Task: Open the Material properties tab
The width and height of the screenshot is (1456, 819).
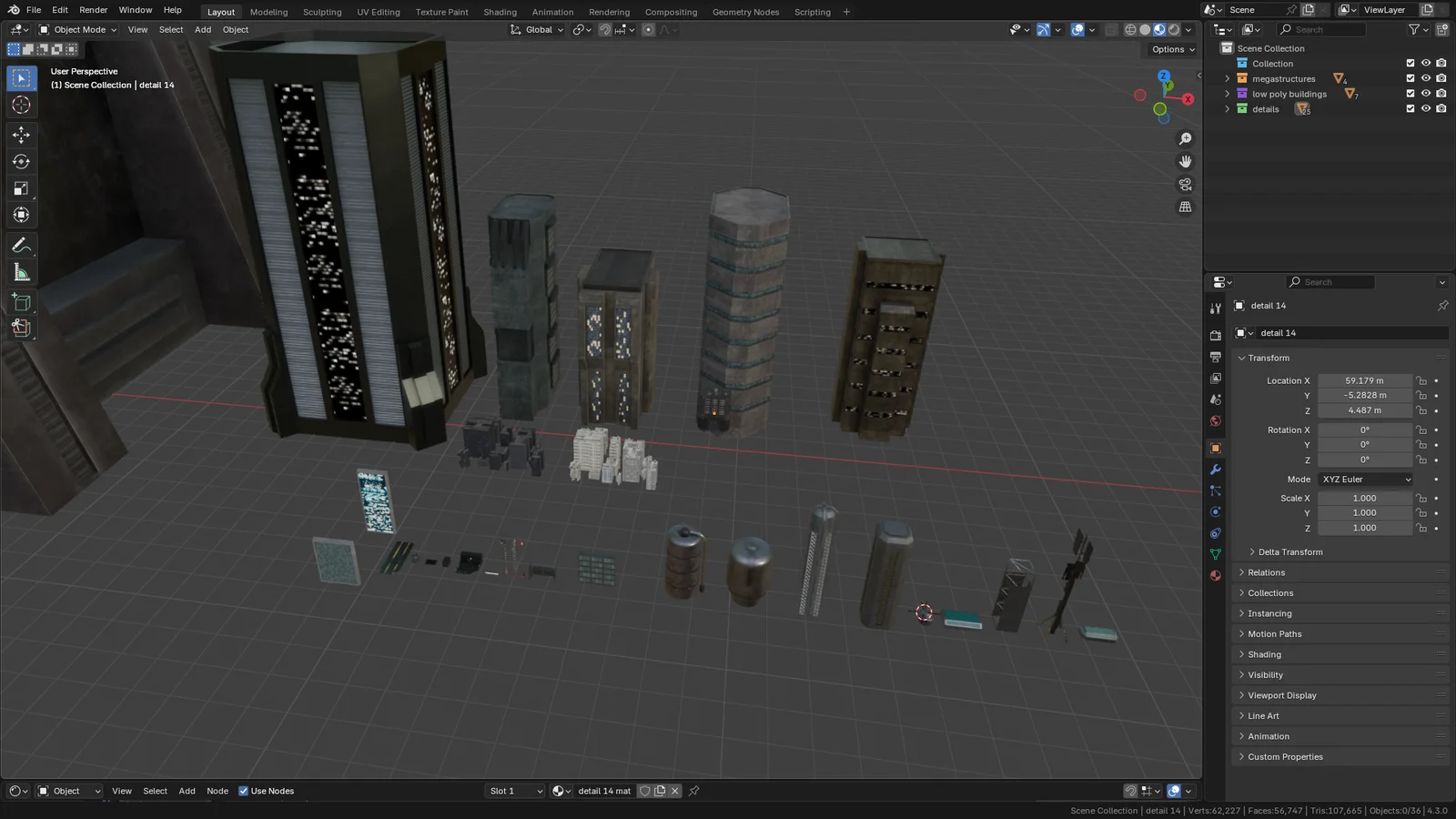Action: (x=1216, y=575)
